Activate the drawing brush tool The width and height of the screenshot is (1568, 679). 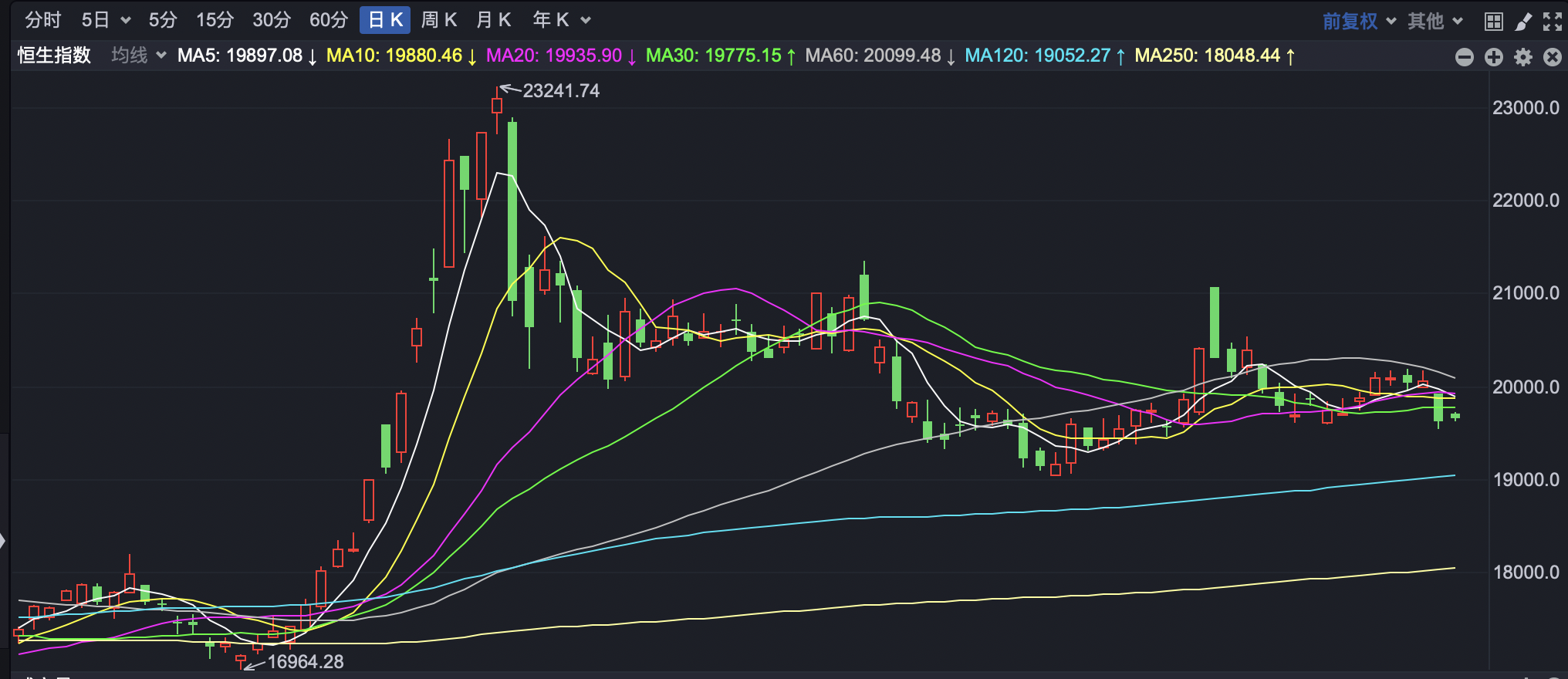click(1523, 22)
